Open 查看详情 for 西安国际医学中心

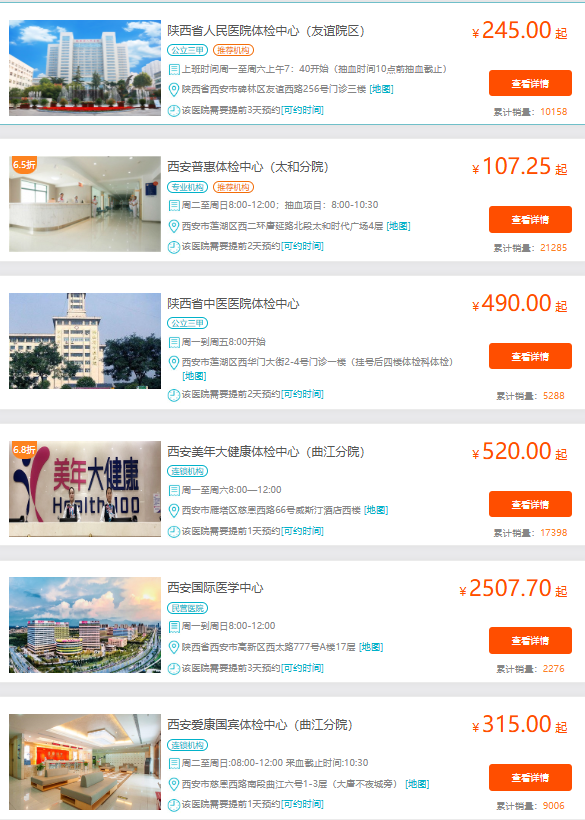[x=530, y=641]
